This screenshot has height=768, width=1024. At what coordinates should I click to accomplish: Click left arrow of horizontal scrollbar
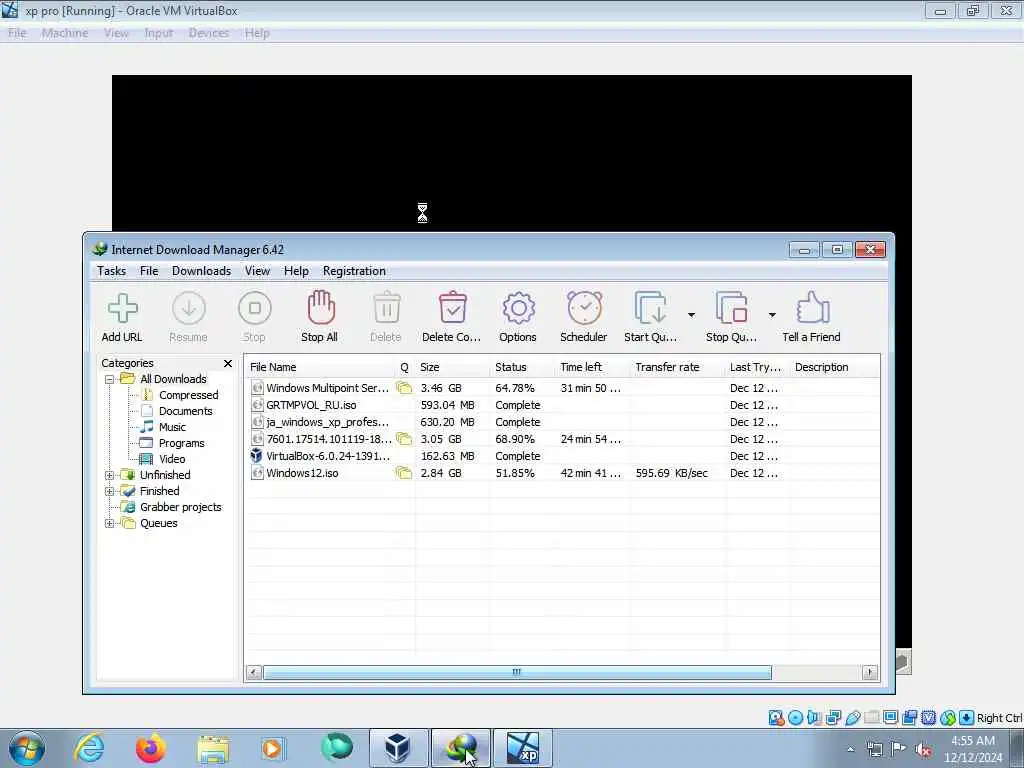pyautogui.click(x=254, y=672)
